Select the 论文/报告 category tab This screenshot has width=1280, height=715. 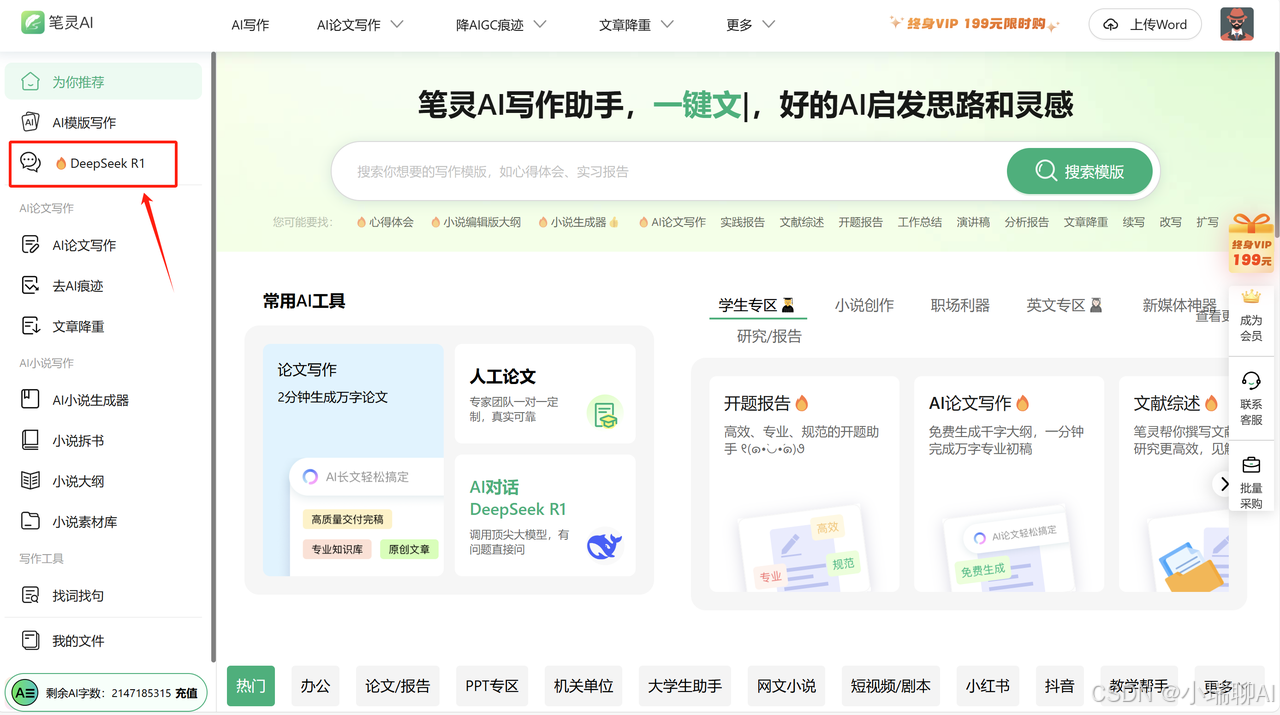coord(397,686)
